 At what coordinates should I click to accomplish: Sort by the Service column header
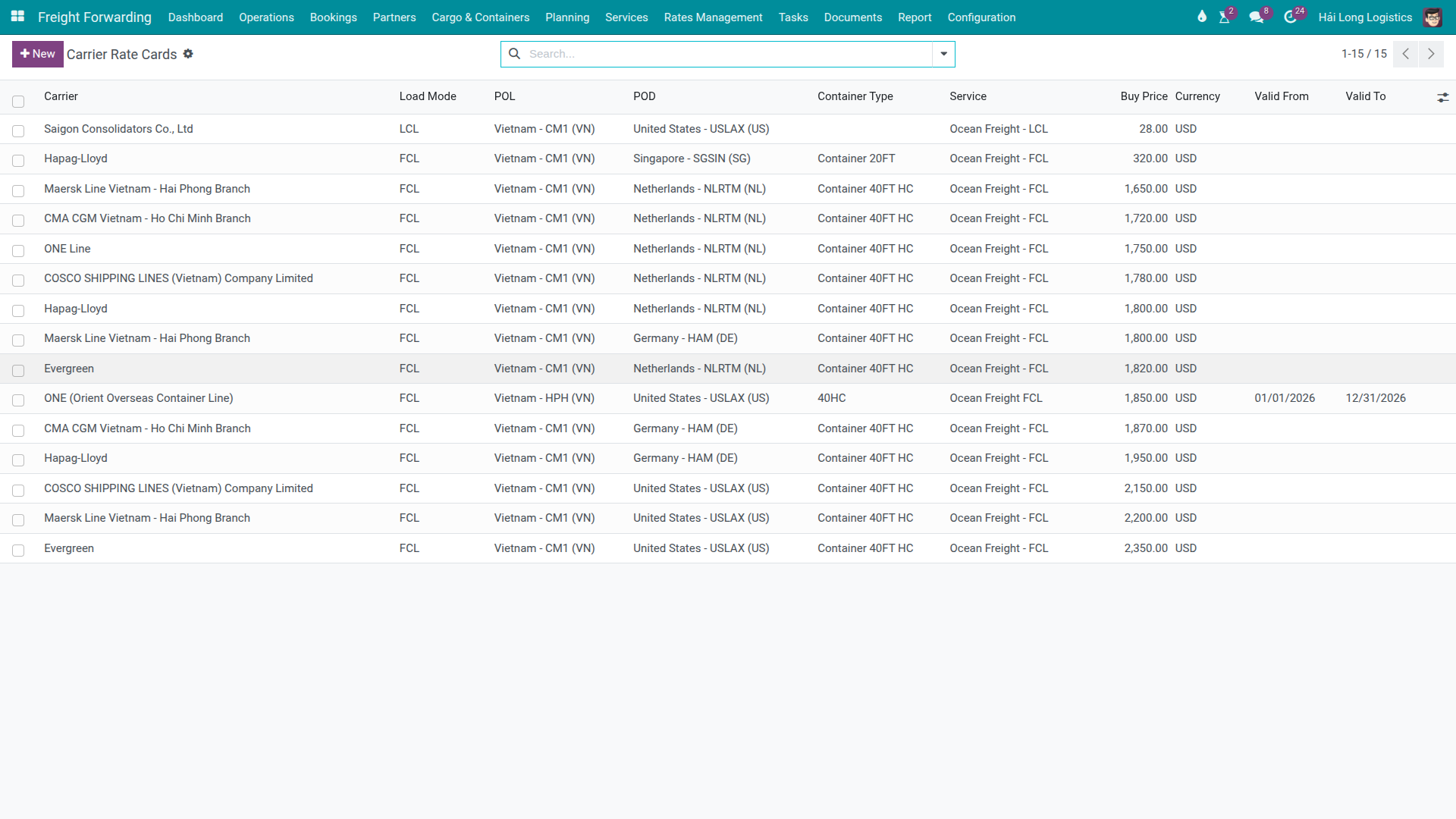pos(968,96)
